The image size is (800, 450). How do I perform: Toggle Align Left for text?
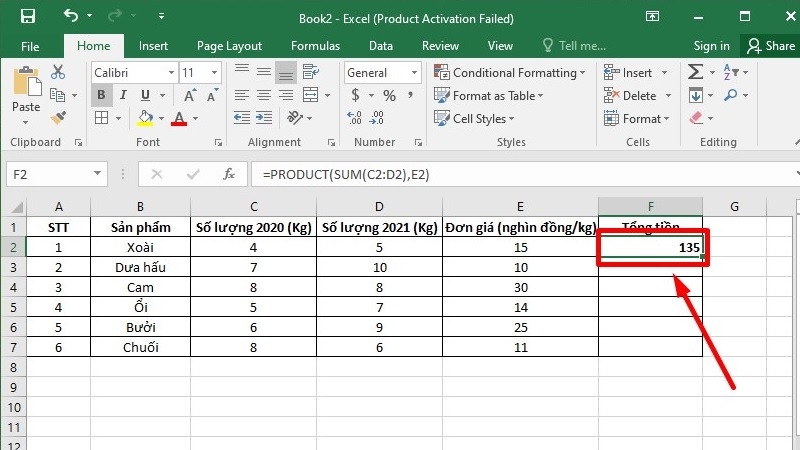(242, 95)
